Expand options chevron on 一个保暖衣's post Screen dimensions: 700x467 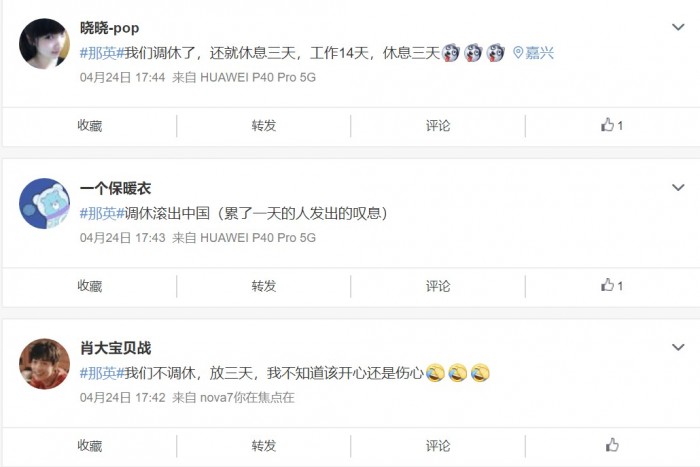(x=678, y=188)
